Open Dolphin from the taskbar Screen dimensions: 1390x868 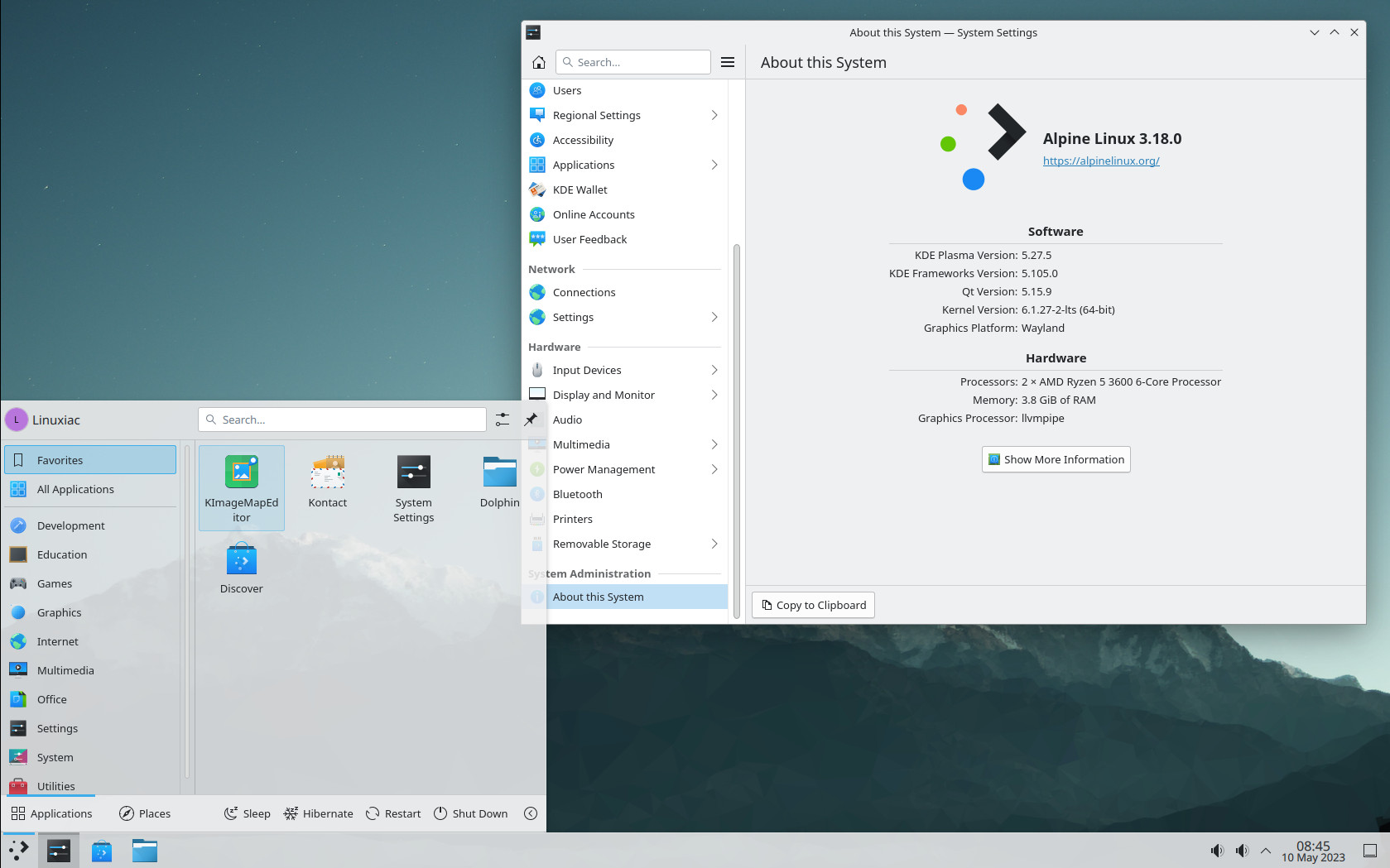click(145, 851)
